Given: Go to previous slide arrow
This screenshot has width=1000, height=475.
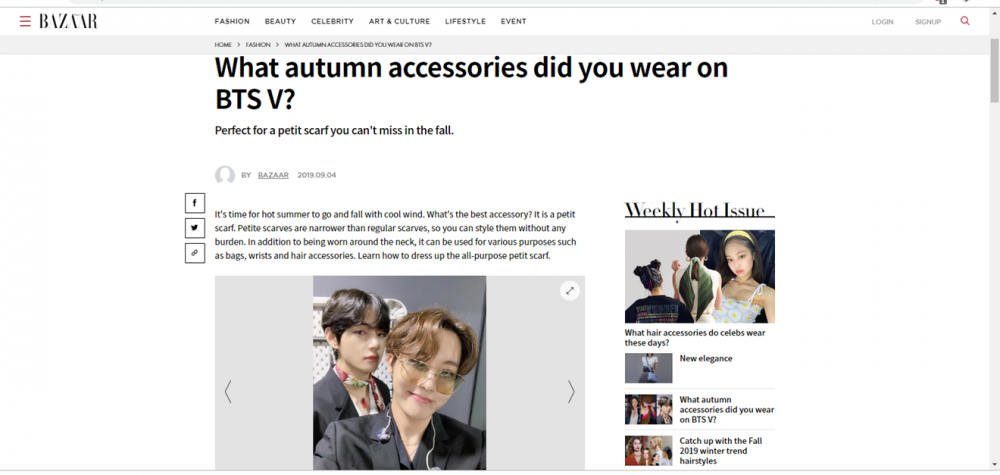Looking at the screenshot, I should tap(228, 391).
